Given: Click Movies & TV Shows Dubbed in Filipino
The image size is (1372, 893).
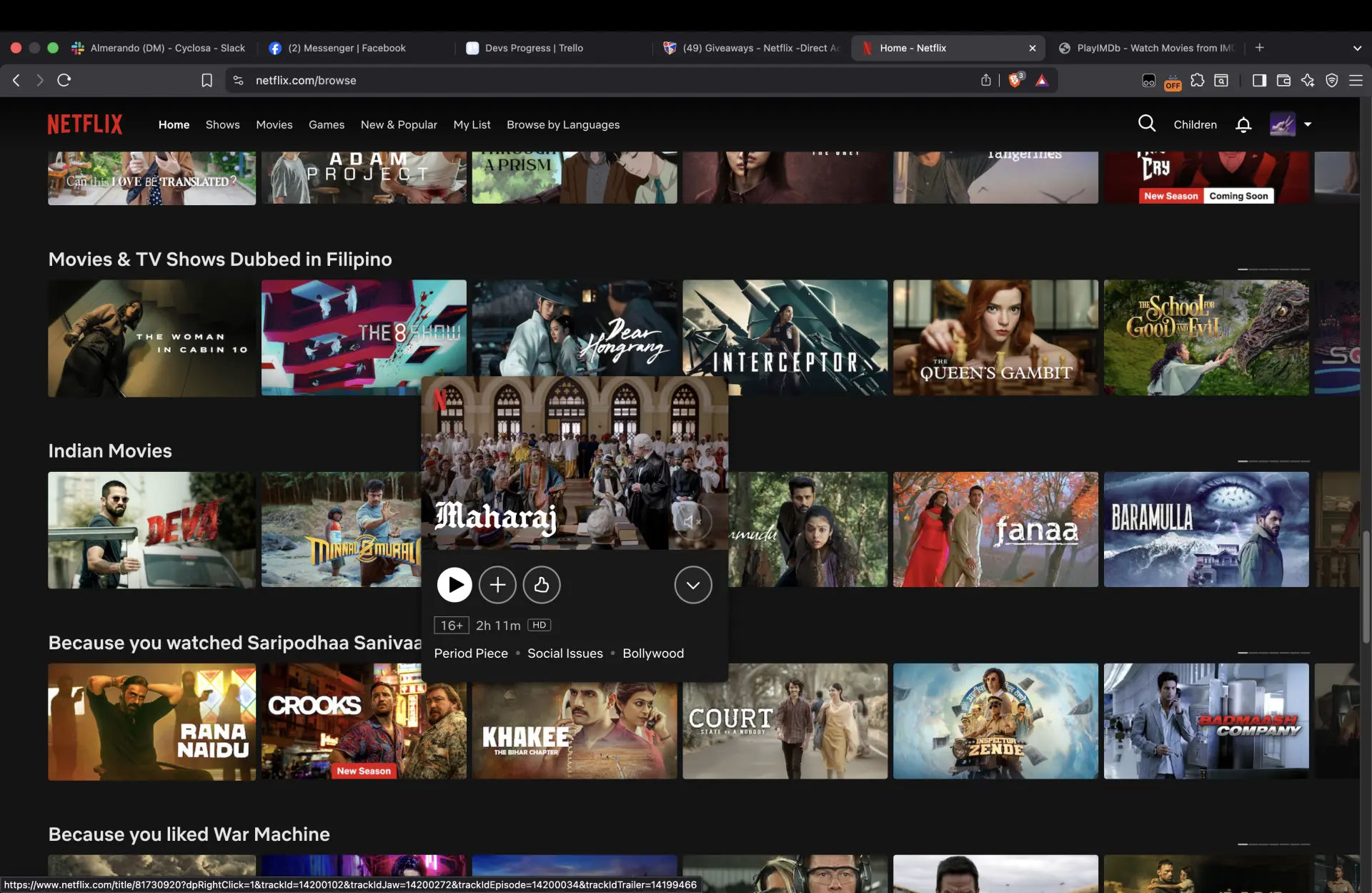Looking at the screenshot, I should coord(220,259).
